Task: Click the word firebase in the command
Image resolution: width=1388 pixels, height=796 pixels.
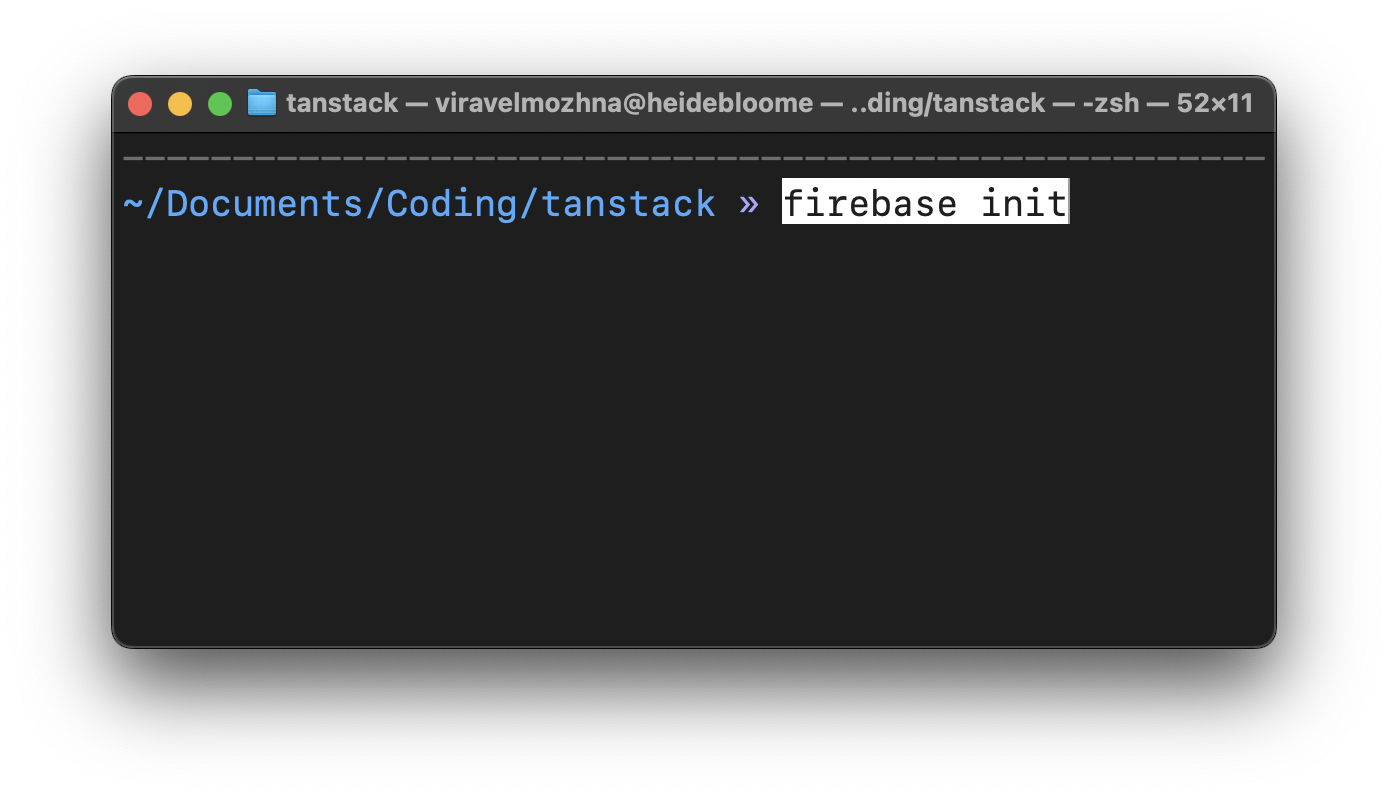Action: (x=869, y=203)
